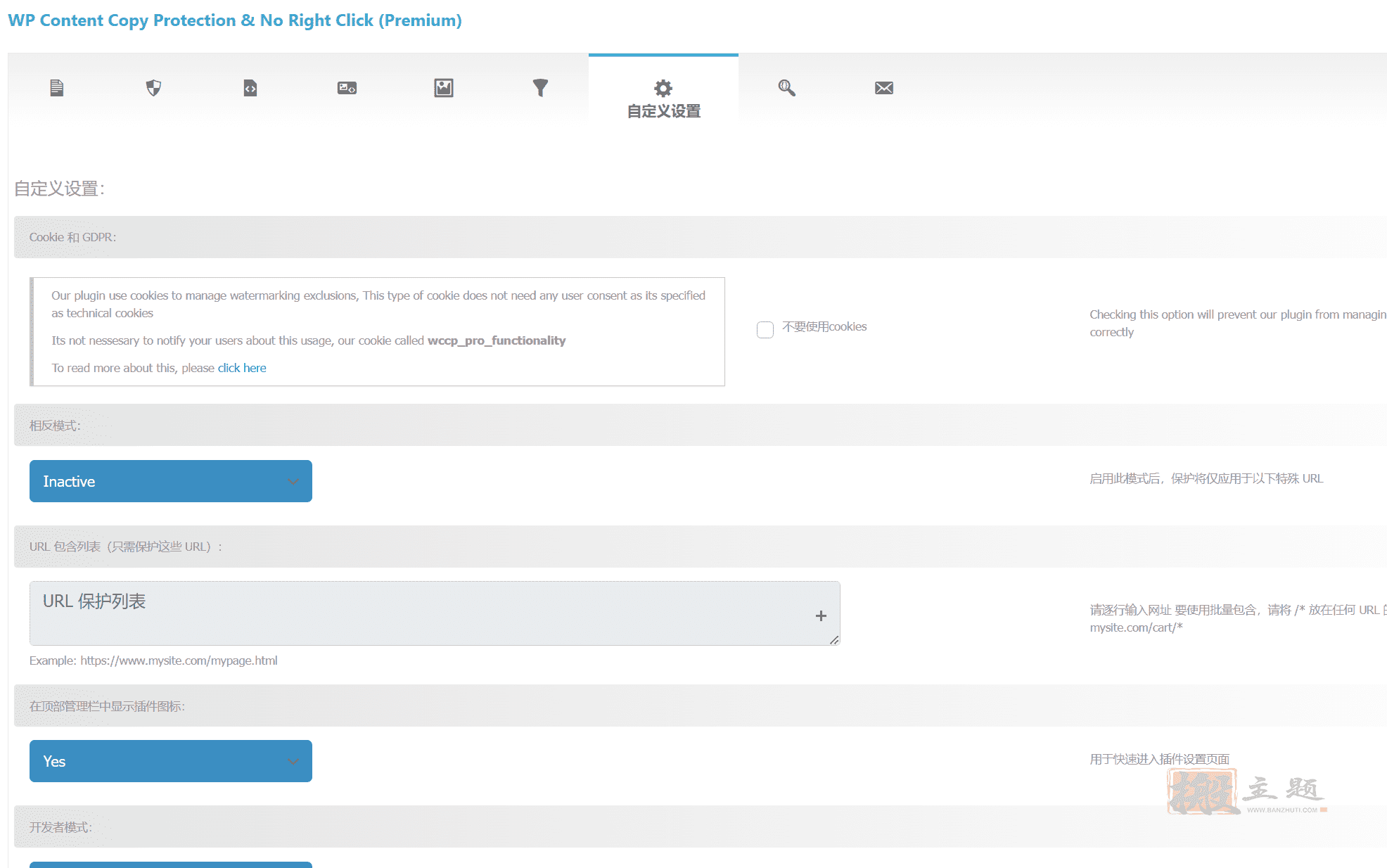Click the mysite.com/cart/* example text
The width and height of the screenshot is (1387, 868).
coord(1137,627)
